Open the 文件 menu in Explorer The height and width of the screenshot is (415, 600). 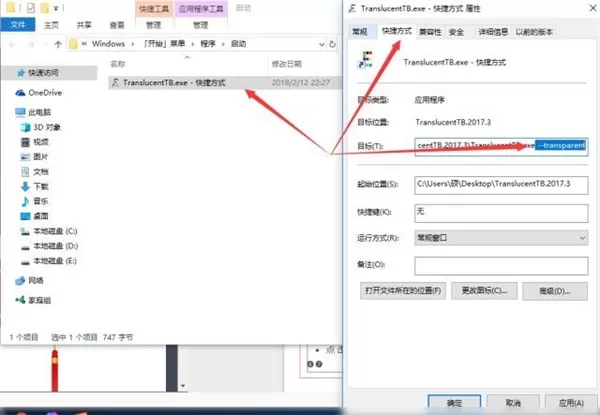18,25
